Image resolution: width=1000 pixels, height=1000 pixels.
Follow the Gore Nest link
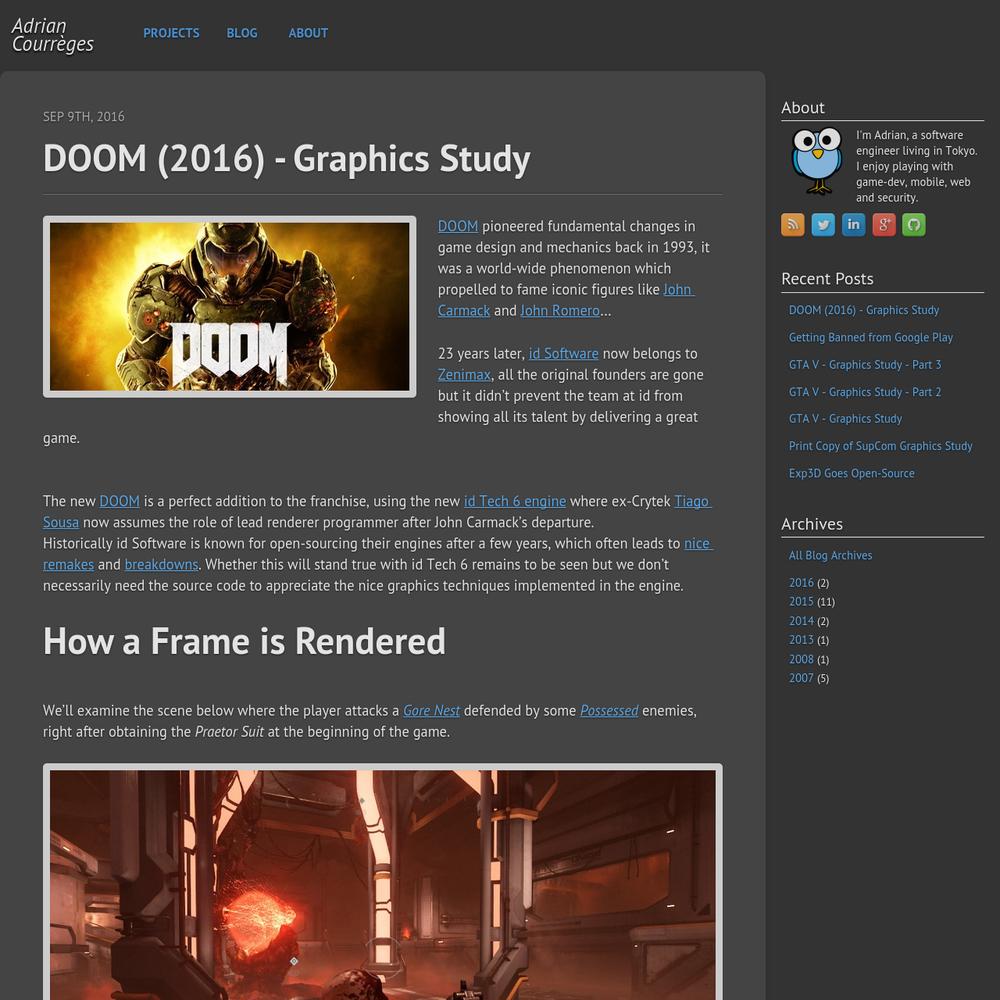point(431,710)
